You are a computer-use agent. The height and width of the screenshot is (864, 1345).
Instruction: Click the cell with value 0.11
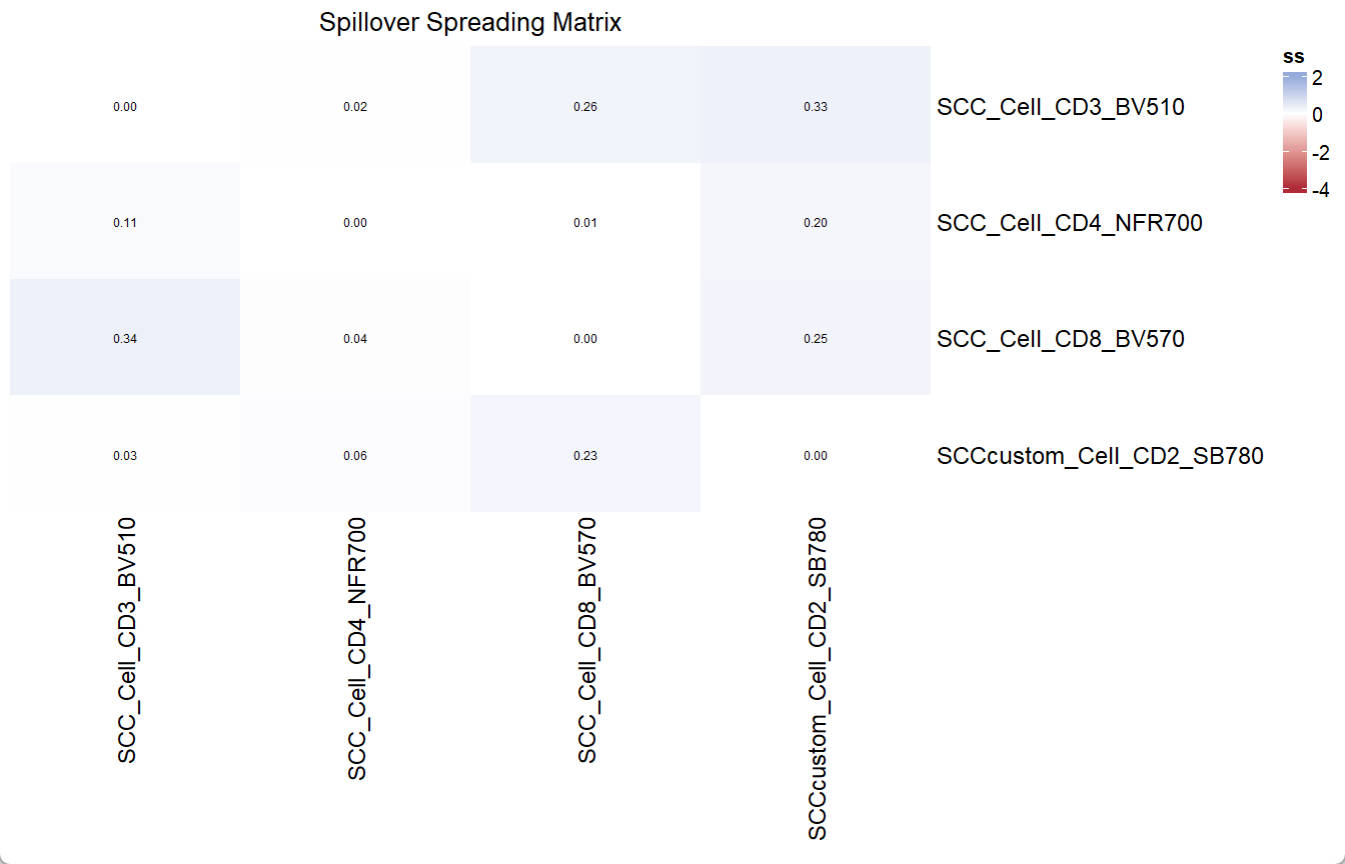point(125,222)
